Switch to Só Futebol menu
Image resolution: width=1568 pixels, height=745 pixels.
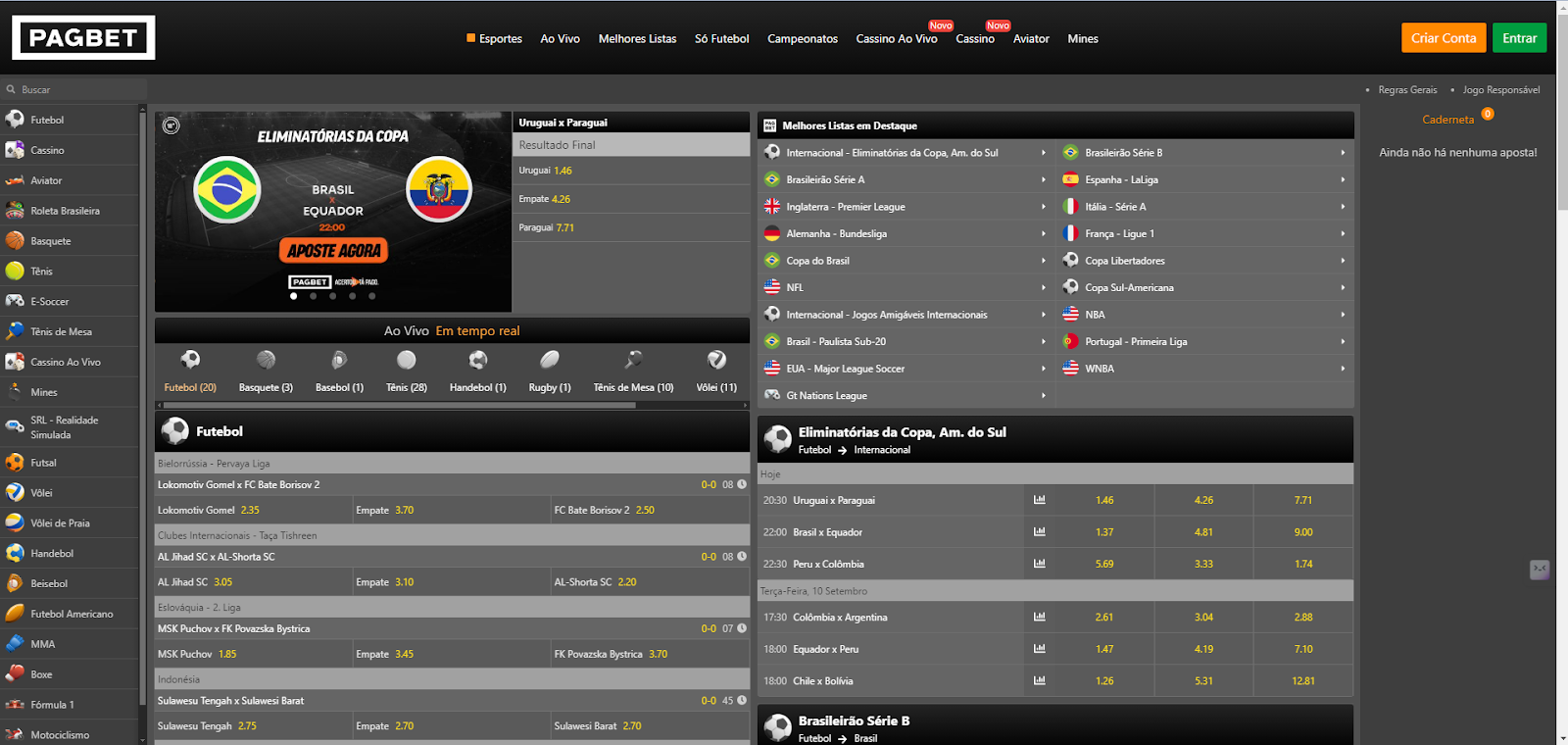point(721,39)
